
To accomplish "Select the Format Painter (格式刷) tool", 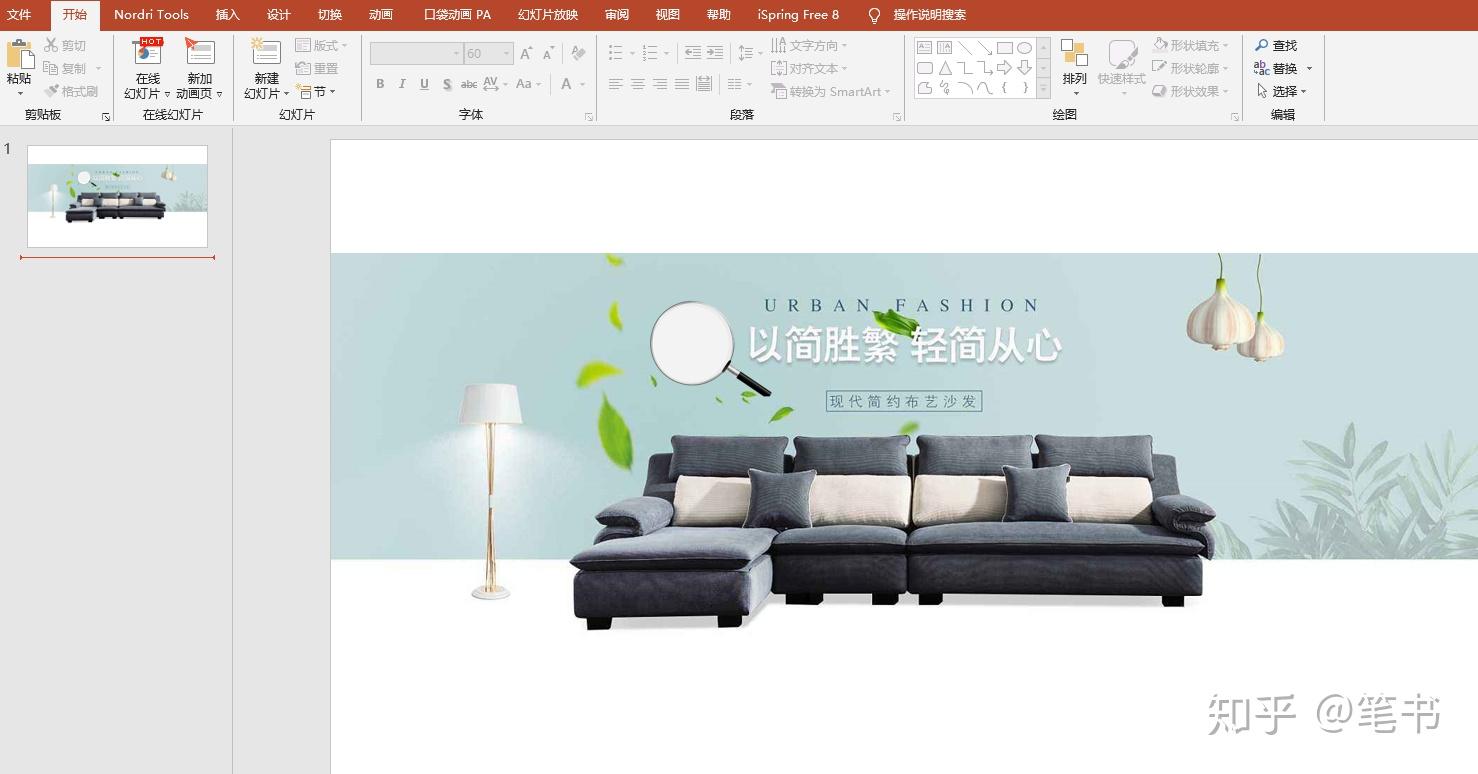I will coord(71,91).
